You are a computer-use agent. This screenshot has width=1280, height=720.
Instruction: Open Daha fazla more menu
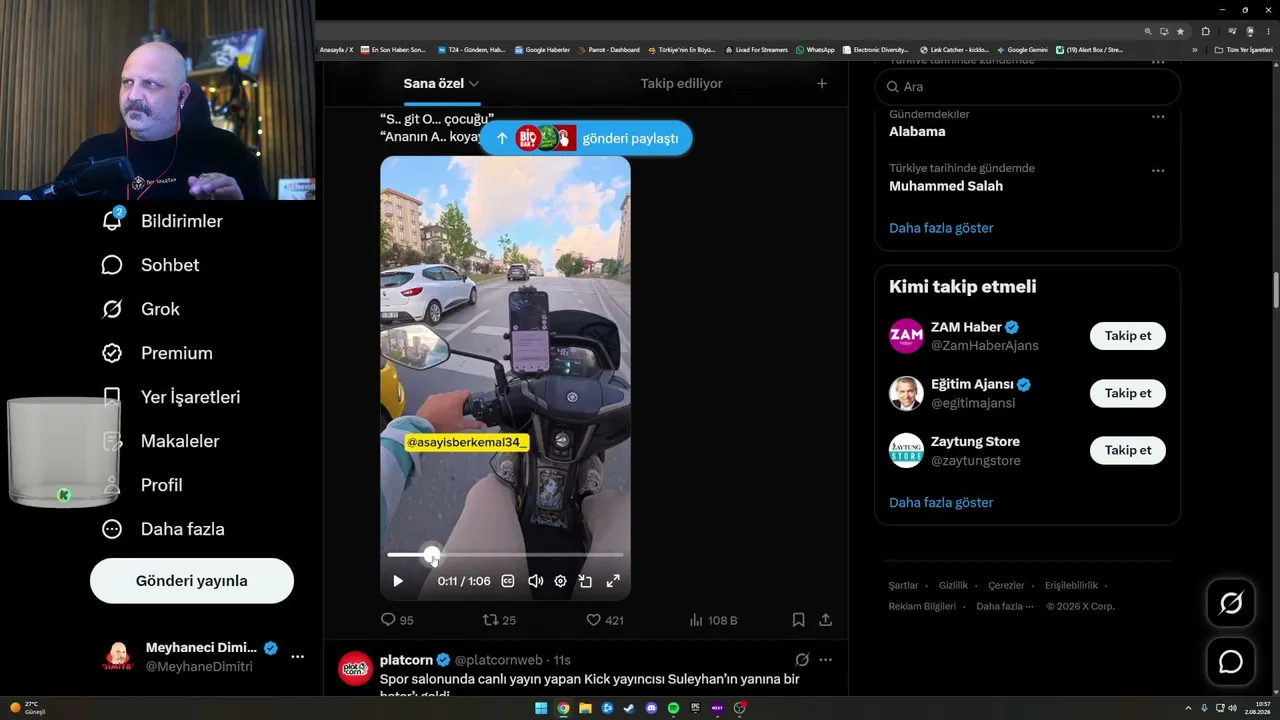point(163,529)
